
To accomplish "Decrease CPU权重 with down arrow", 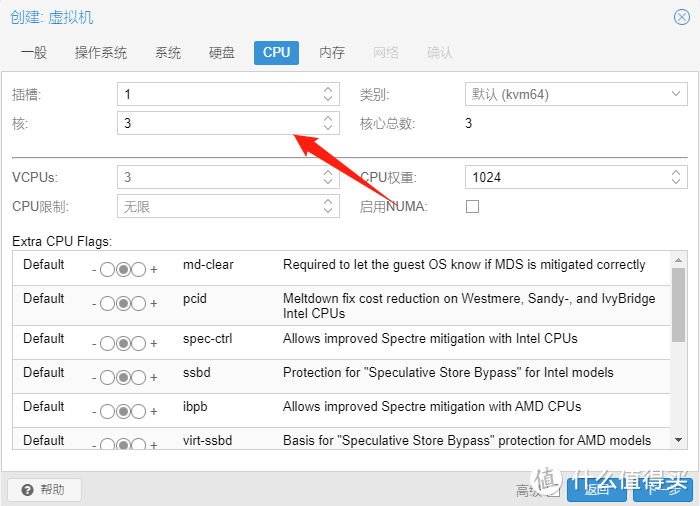I will click(676, 182).
